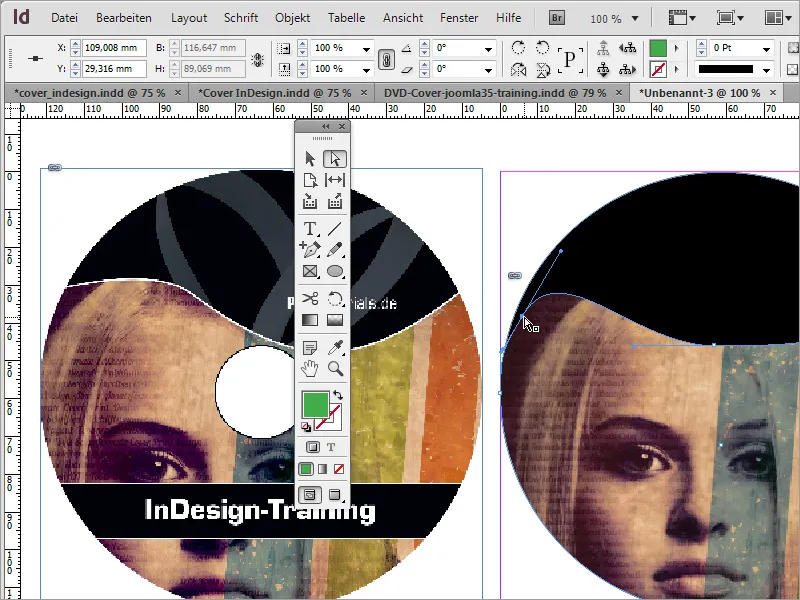This screenshot has width=800, height=600.
Task: Open the Schrift menu
Action: (241, 18)
